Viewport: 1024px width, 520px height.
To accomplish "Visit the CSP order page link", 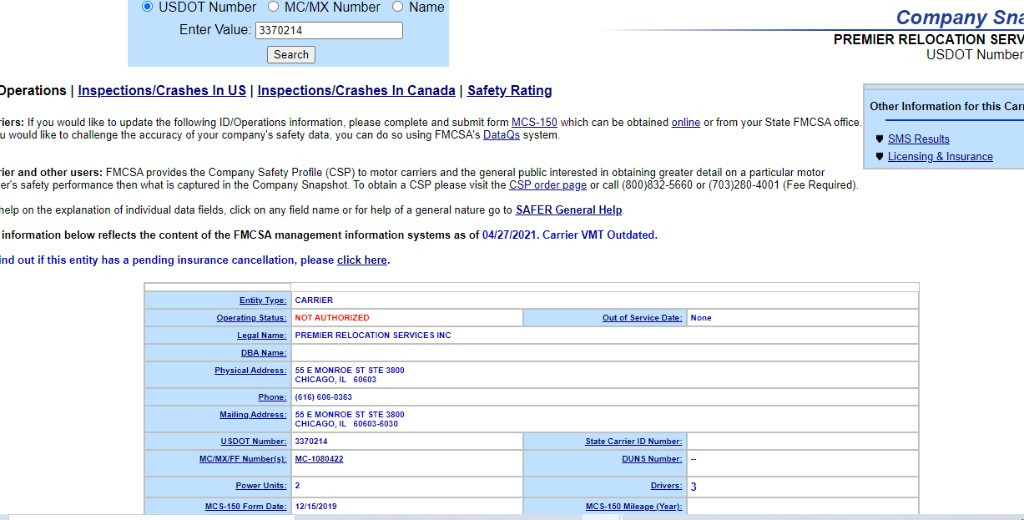I will 547,186.
